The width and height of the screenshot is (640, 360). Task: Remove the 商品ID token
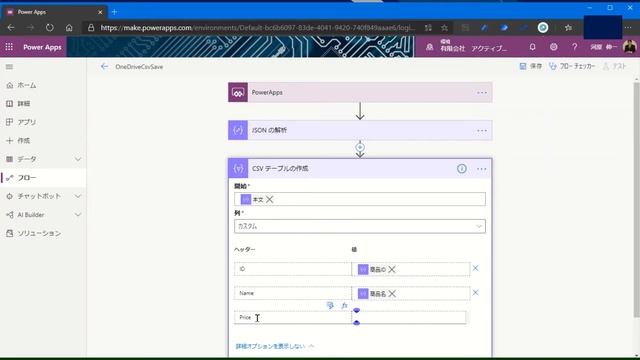(392, 269)
